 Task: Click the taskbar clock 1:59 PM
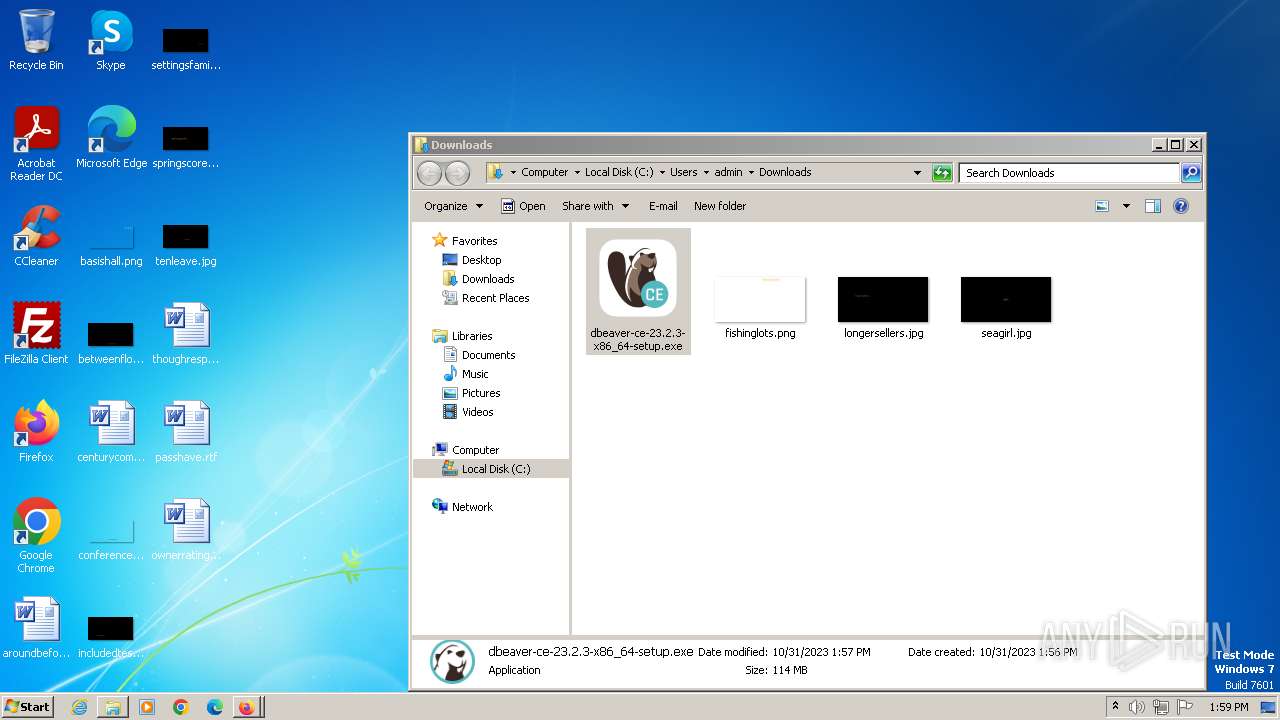1229,707
